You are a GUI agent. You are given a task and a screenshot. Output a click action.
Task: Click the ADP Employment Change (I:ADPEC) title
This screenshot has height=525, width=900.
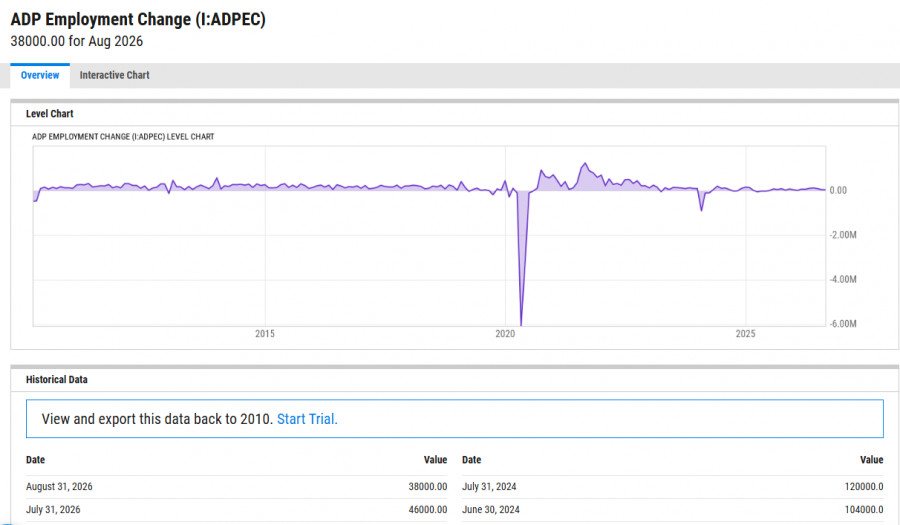click(138, 19)
